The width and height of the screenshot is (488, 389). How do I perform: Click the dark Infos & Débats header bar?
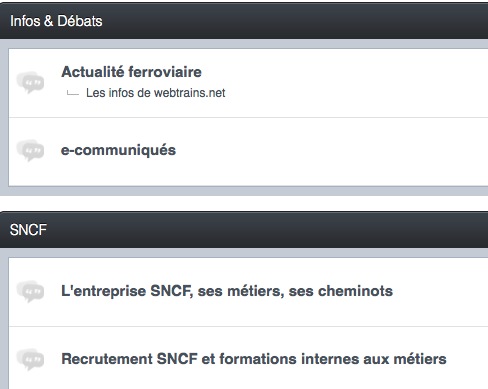(244, 21)
